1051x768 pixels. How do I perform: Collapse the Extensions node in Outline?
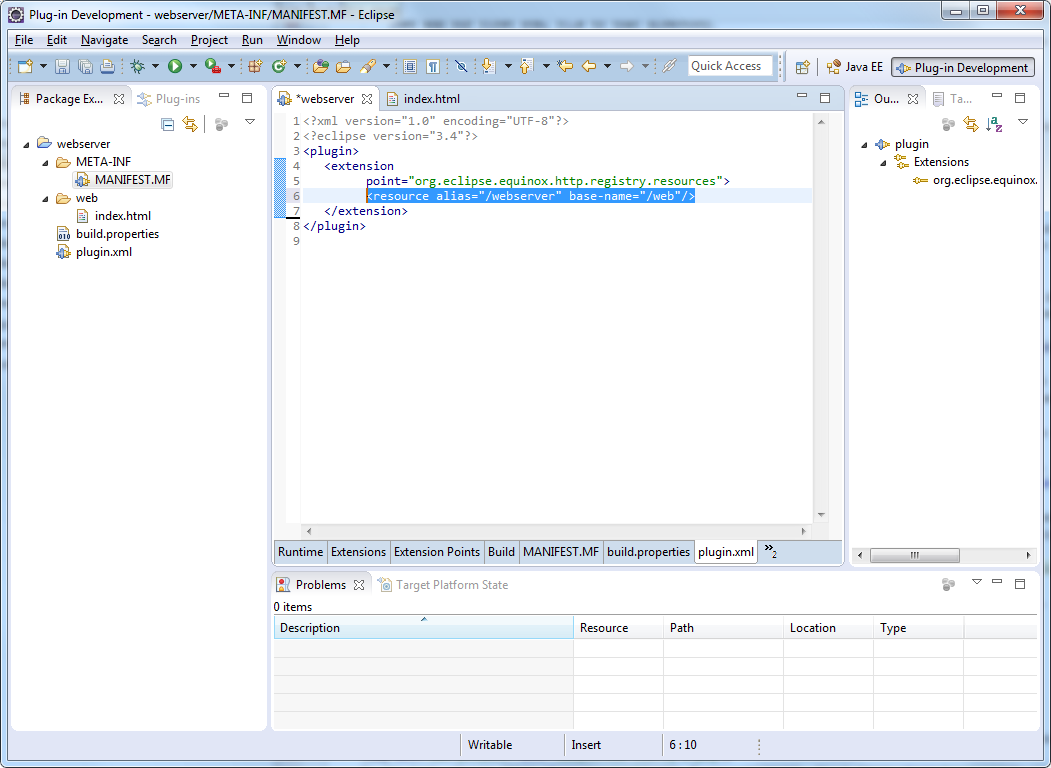click(x=883, y=163)
